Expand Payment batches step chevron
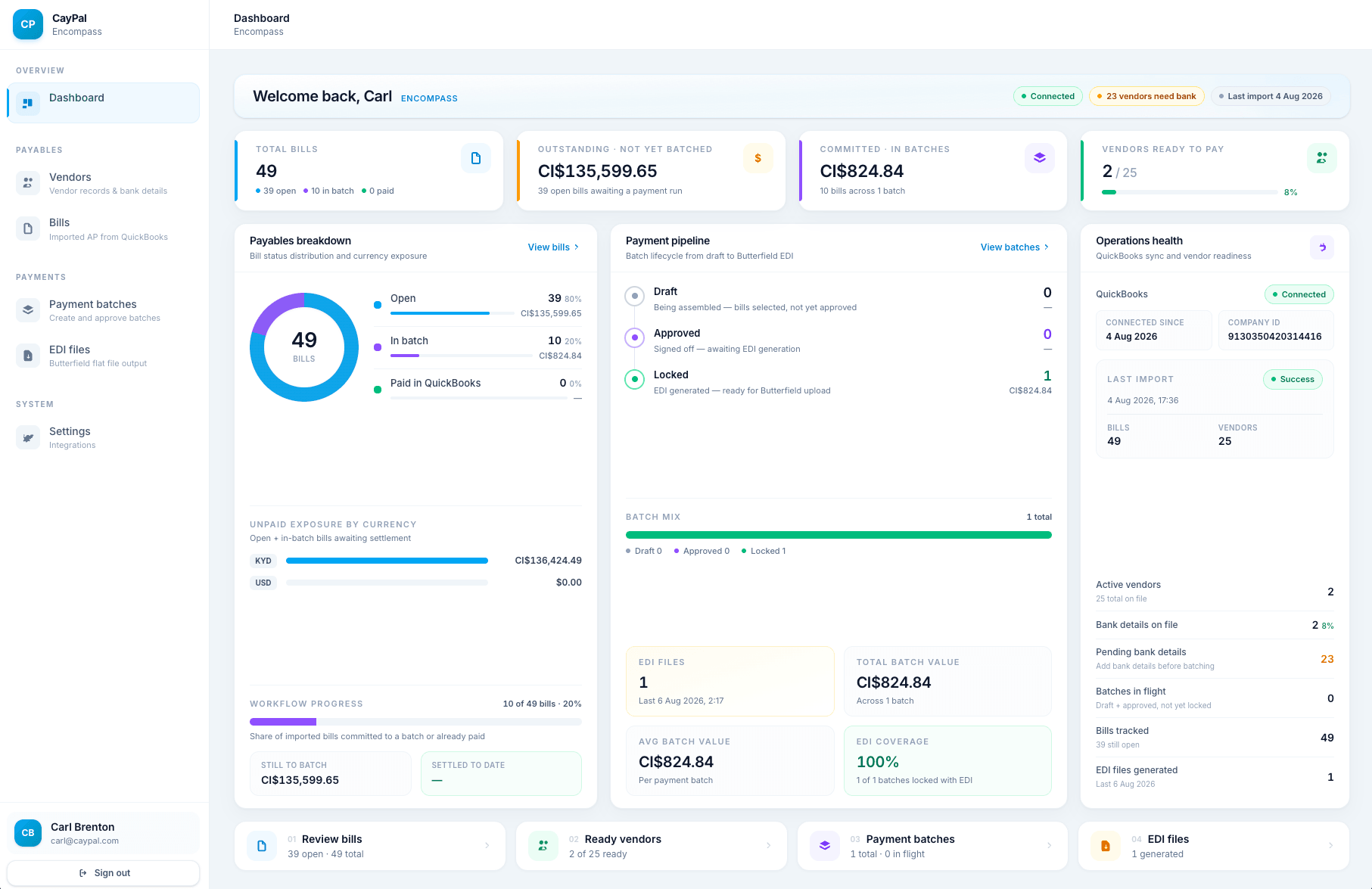This screenshot has width=1372, height=889. click(x=1050, y=846)
